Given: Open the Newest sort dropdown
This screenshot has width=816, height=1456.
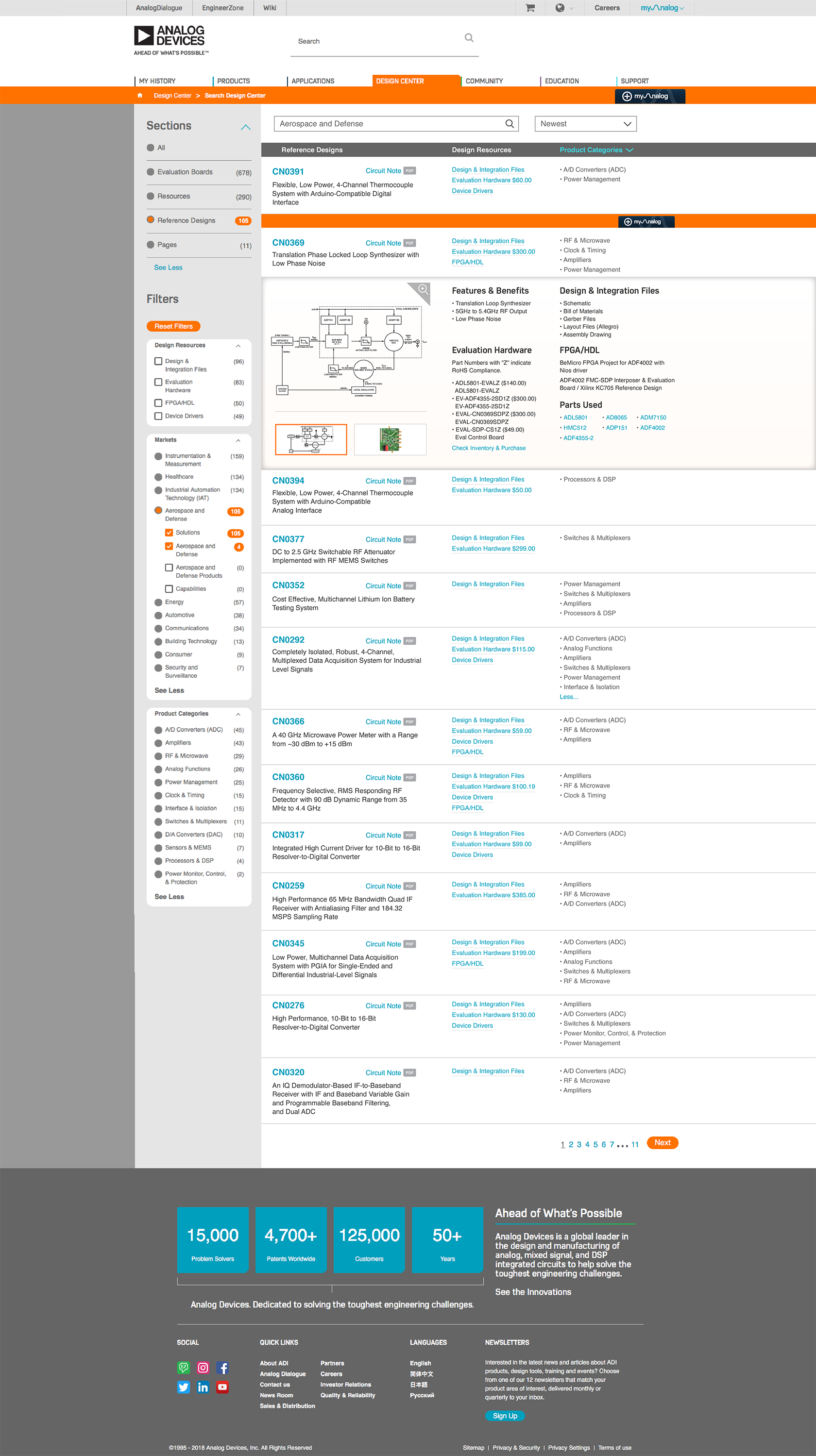Looking at the screenshot, I should (x=585, y=124).
